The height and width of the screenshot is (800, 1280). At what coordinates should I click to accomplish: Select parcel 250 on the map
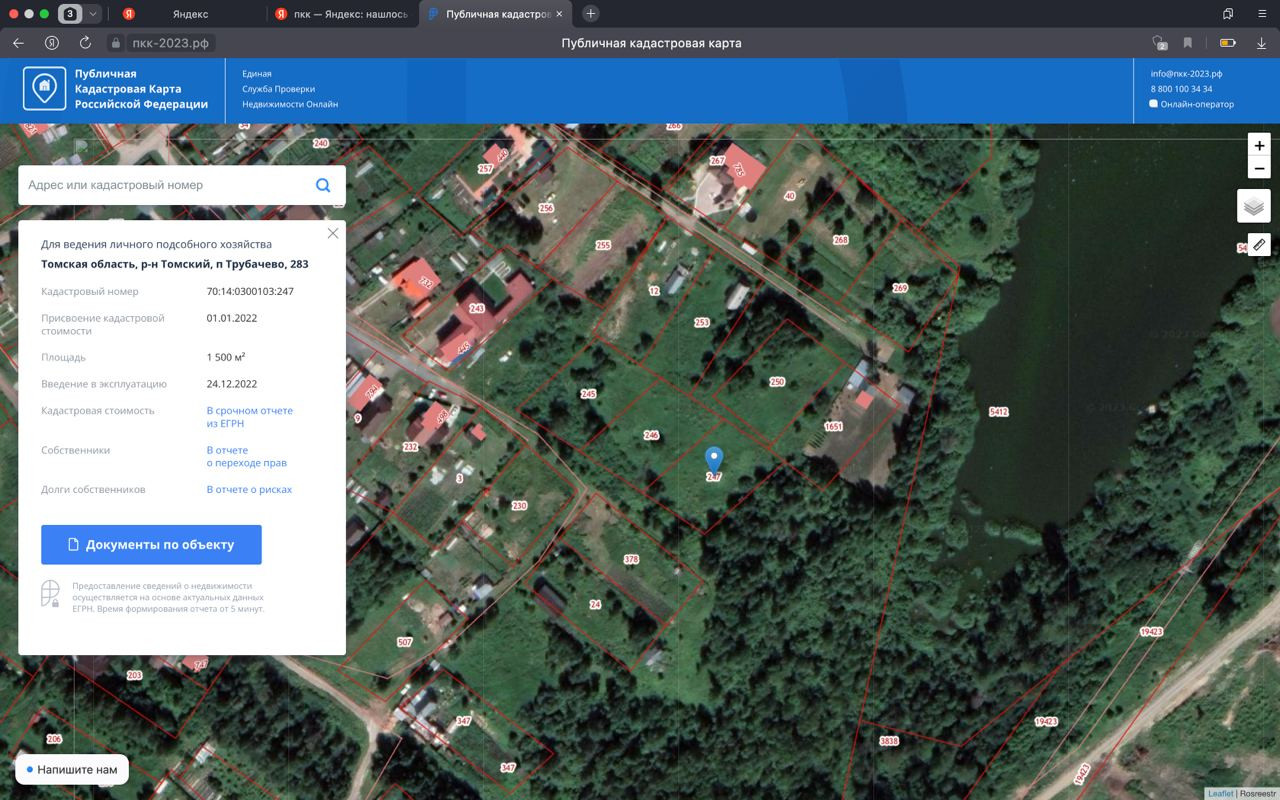pos(777,382)
